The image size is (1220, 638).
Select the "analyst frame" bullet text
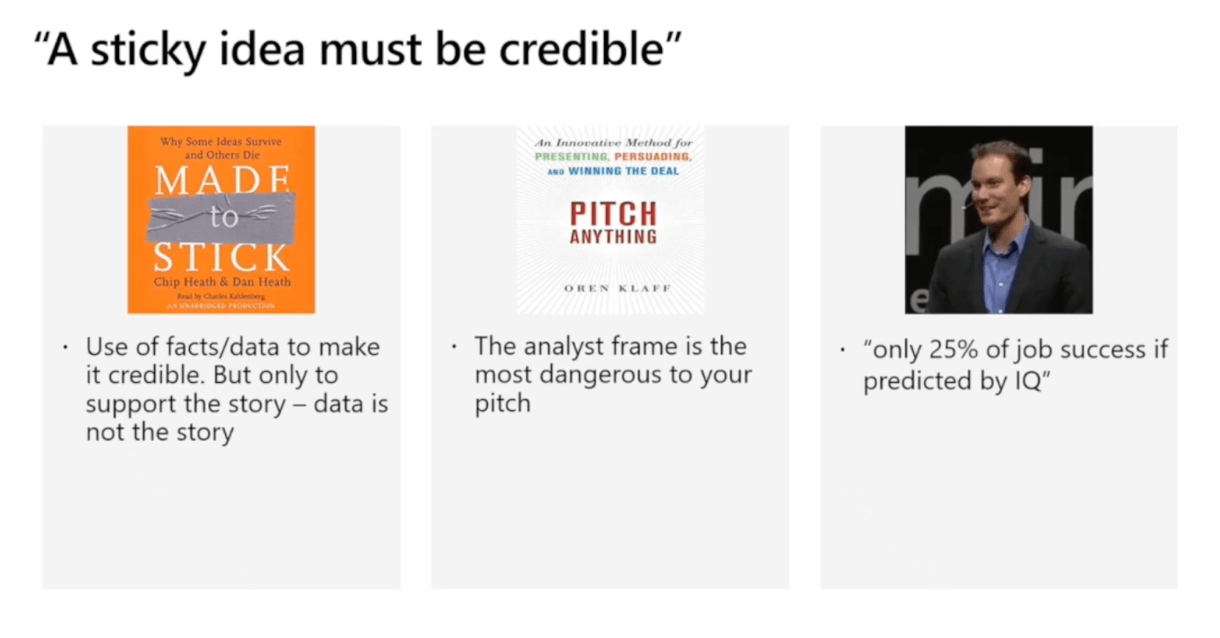pyautogui.click(x=612, y=375)
